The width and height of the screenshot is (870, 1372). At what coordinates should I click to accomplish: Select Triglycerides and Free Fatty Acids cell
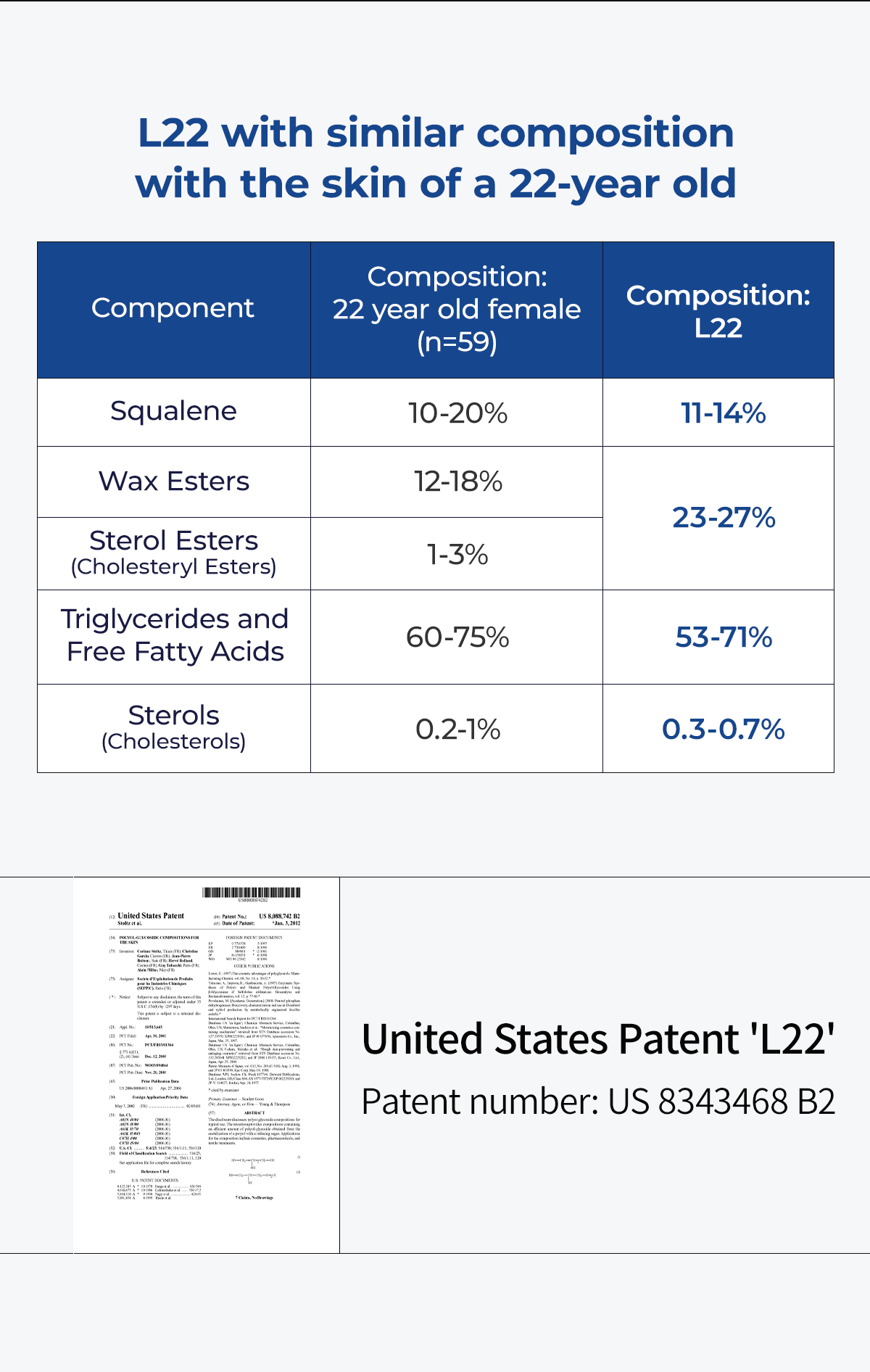coord(174,636)
